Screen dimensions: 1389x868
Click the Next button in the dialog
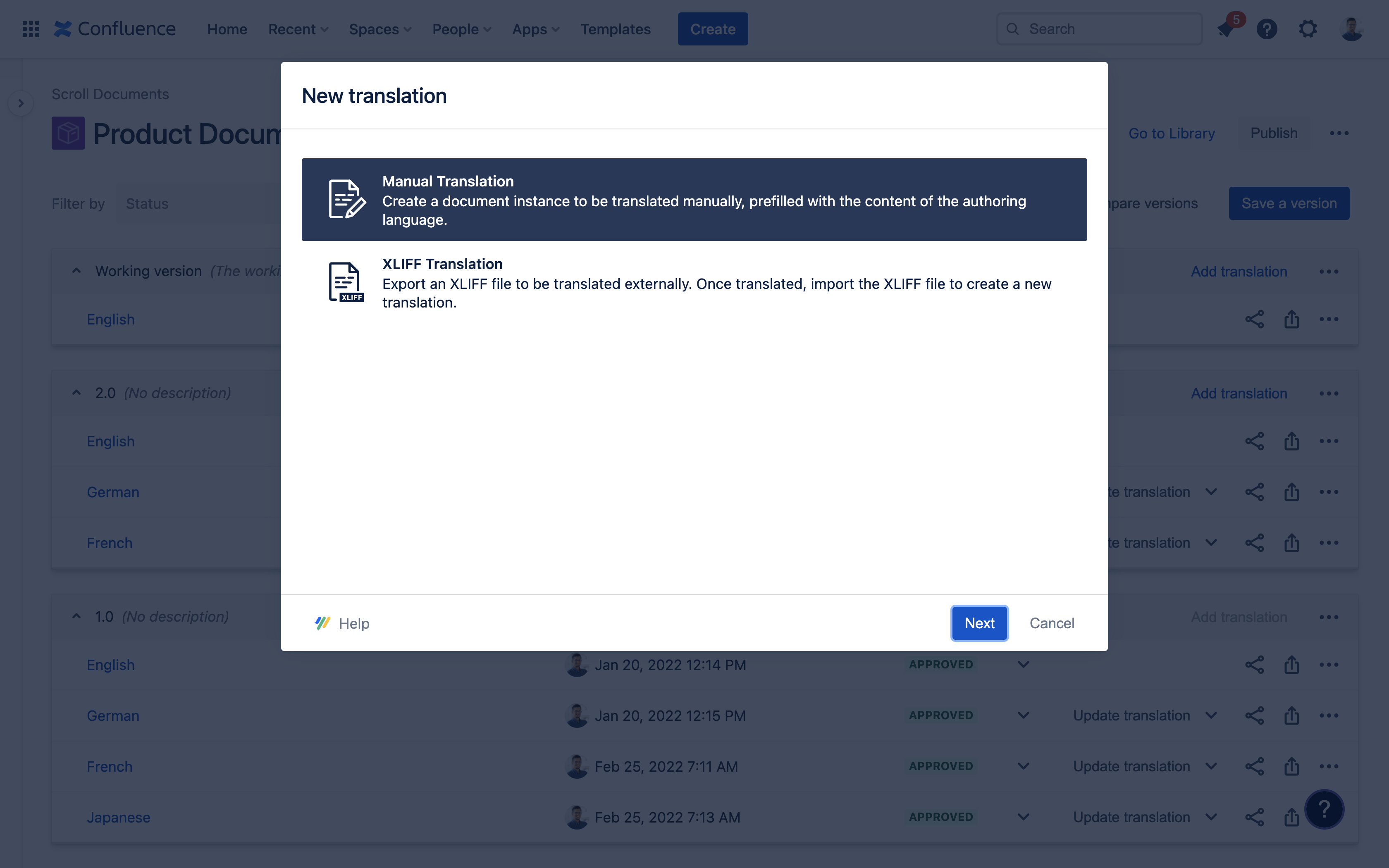(x=979, y=623)
